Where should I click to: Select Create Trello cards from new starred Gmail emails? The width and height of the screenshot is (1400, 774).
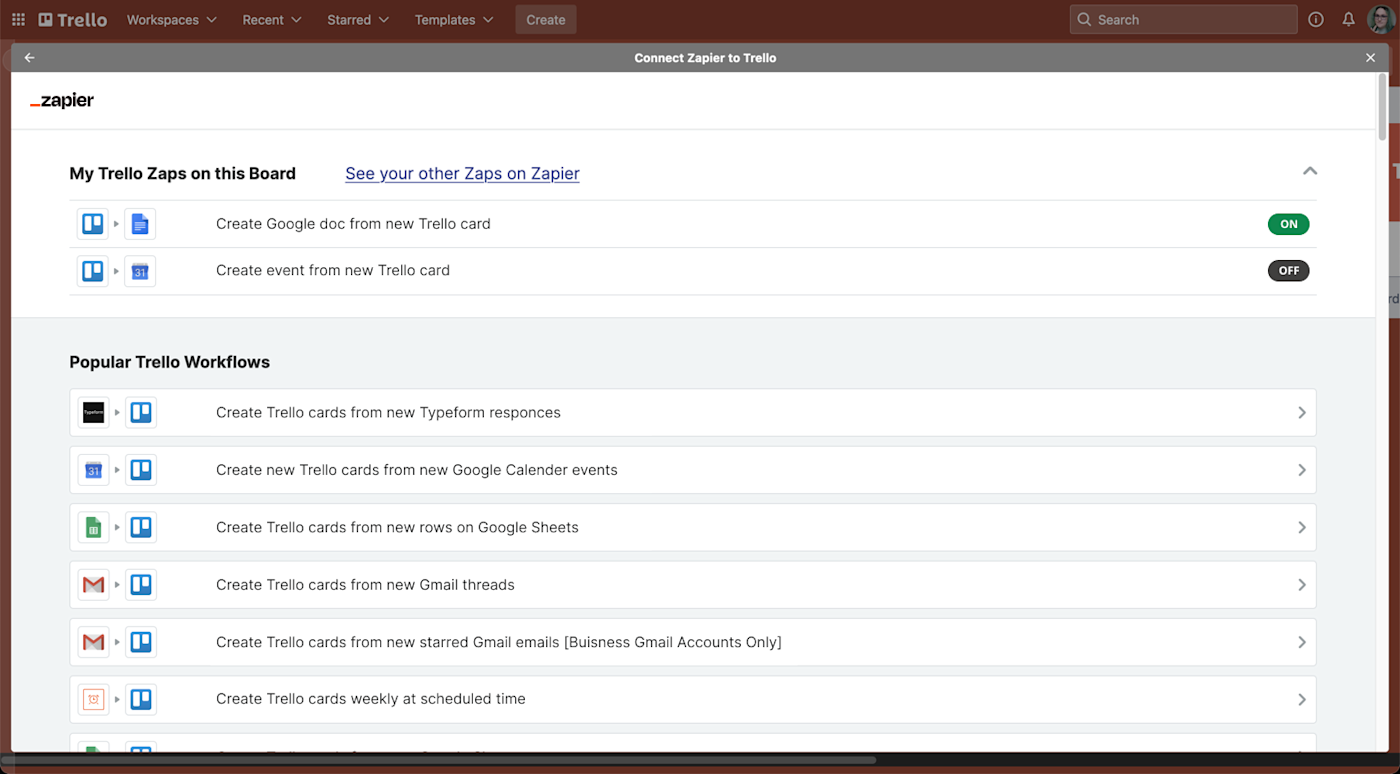click(693, 642)
